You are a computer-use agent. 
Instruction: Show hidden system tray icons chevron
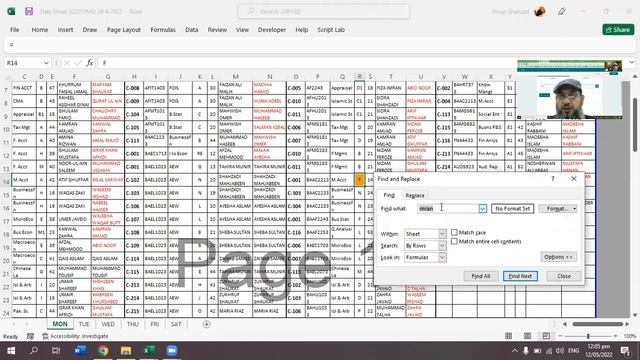pos(514,351)
